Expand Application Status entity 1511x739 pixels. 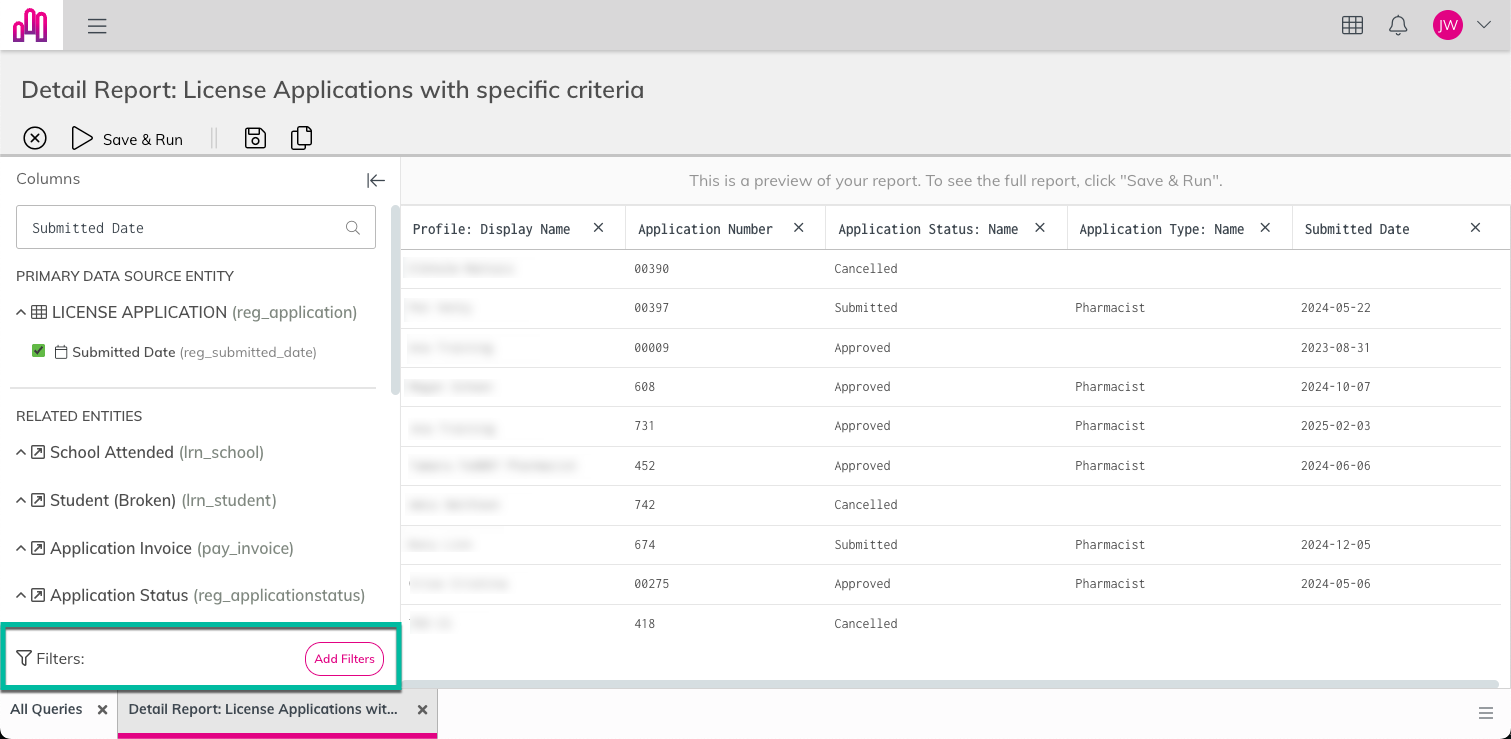[x=21, y=596]
